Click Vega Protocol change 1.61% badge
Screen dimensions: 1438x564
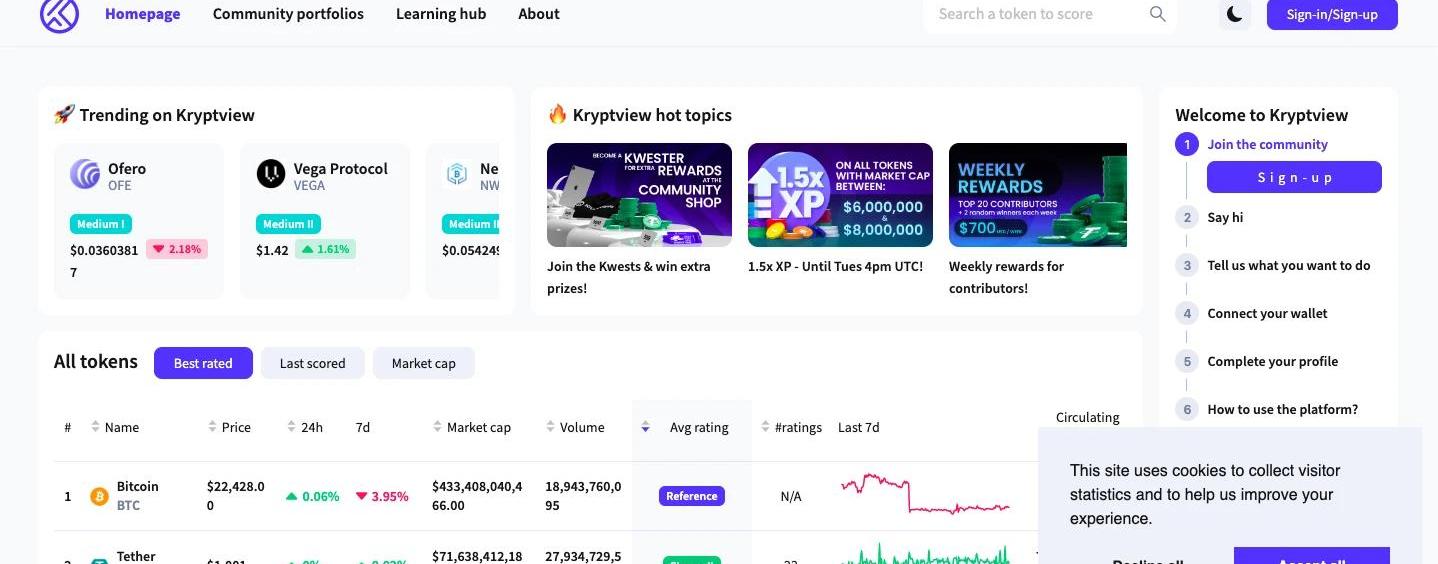pyautogui.click(x=325, y=249)
